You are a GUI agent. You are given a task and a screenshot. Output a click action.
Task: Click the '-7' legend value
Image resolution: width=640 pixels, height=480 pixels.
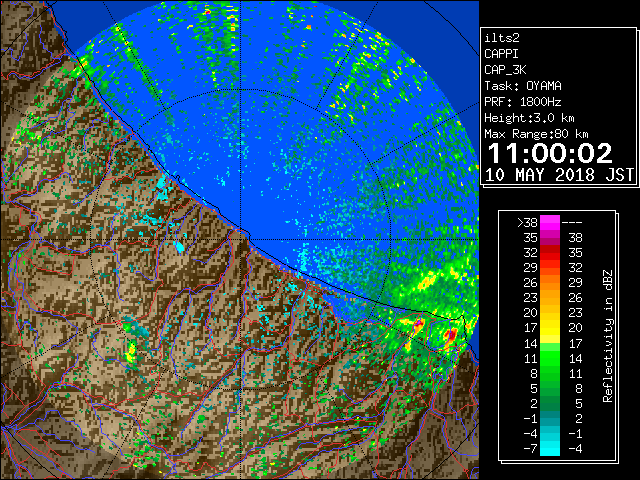pos(530,449)
